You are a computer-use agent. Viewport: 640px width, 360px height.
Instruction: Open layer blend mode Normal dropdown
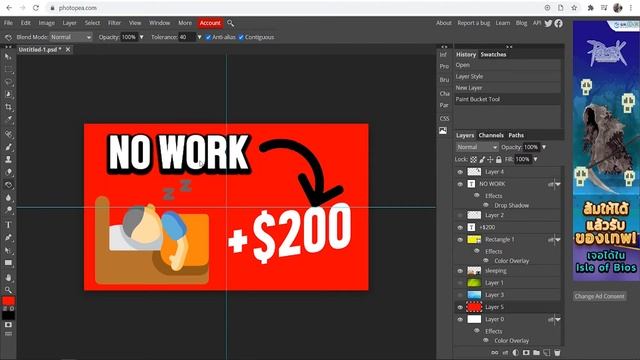[477, 147]
